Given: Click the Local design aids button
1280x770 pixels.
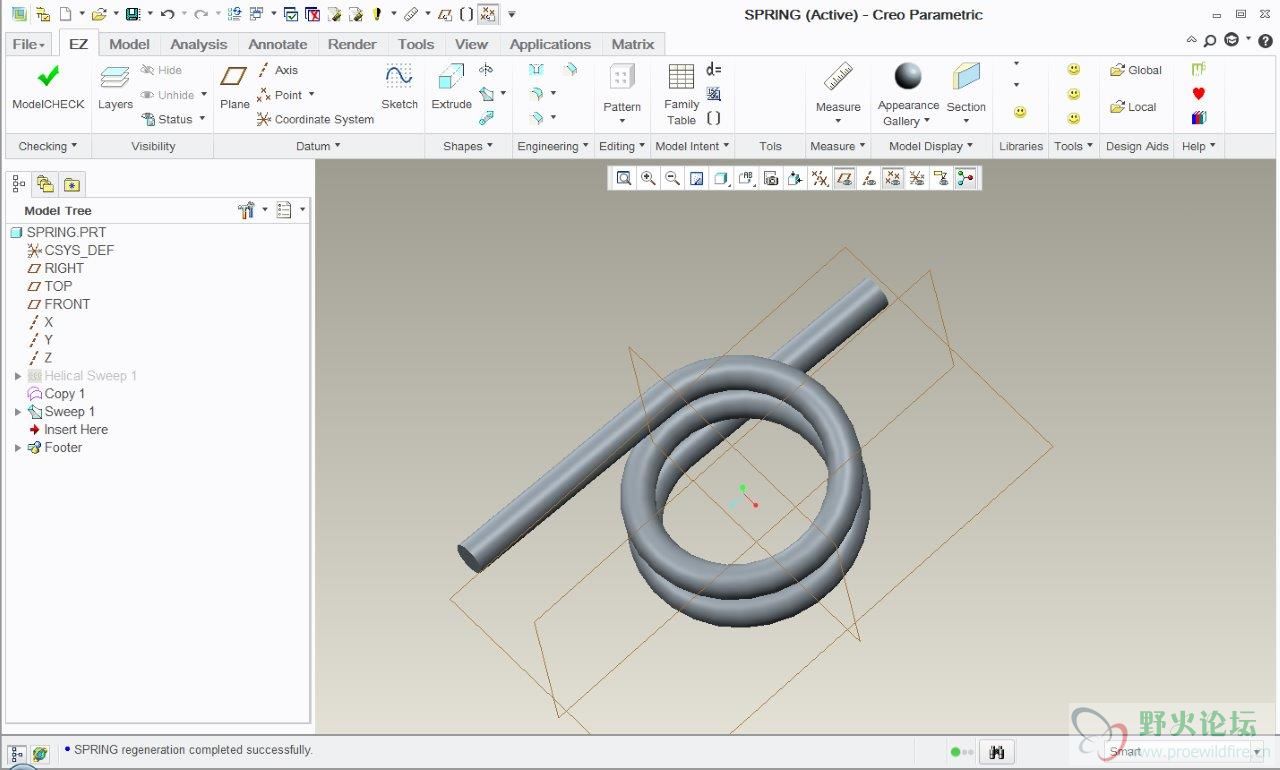Looking at the screenshot, I should (x=1133, y=107).
